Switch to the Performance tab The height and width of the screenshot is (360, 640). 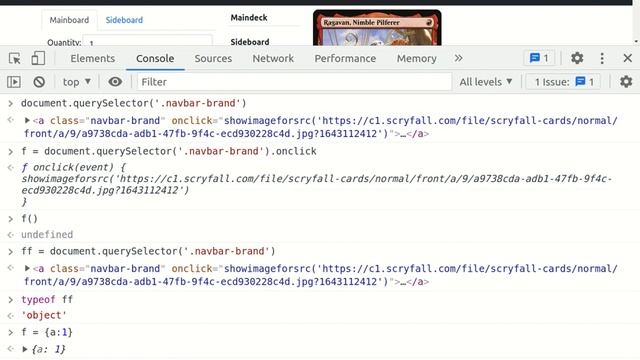tap(345, 58)
